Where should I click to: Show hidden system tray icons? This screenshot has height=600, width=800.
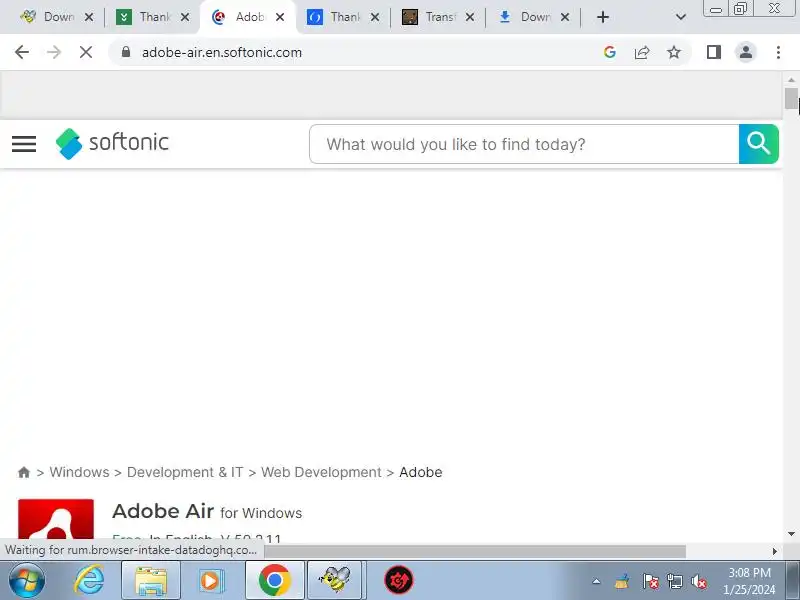pos(596,581)
